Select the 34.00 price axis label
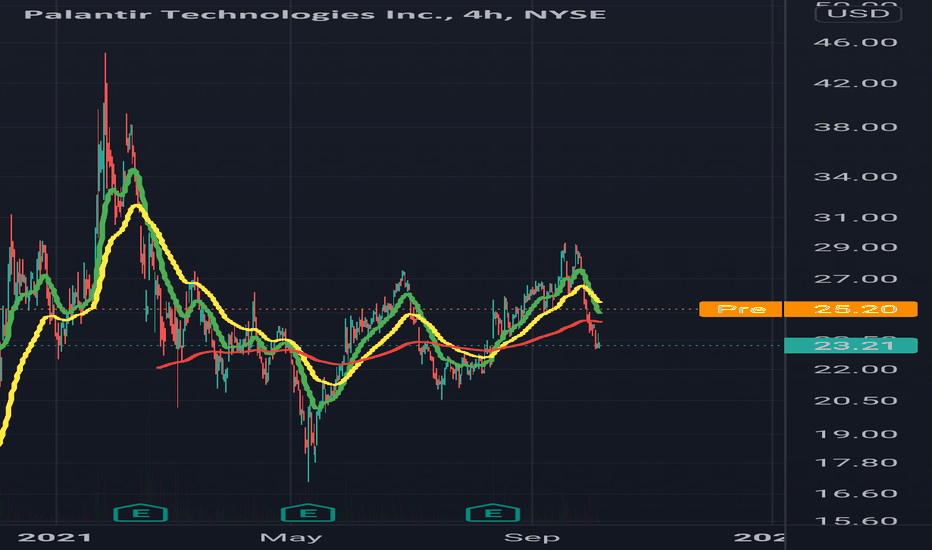Screen dimensions: 932x550 pos(855,177)
